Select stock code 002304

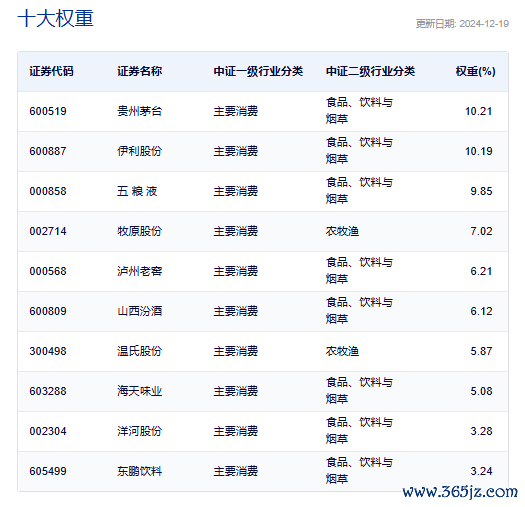48,431
